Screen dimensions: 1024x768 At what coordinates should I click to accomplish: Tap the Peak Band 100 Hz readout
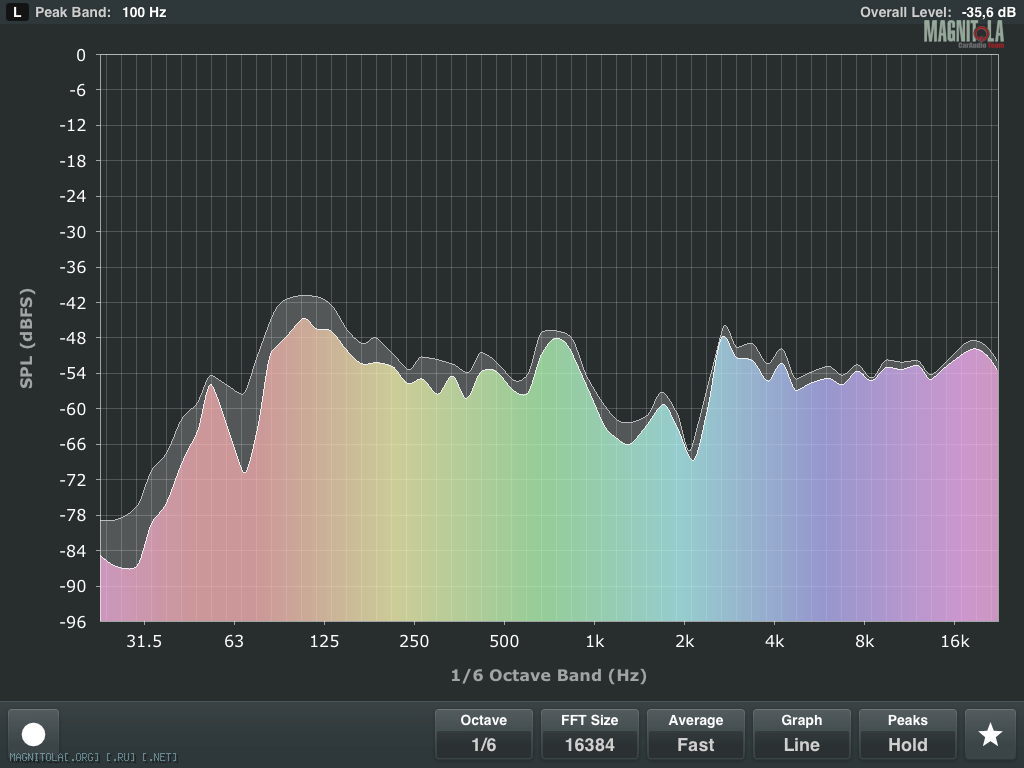pos(101,13)
